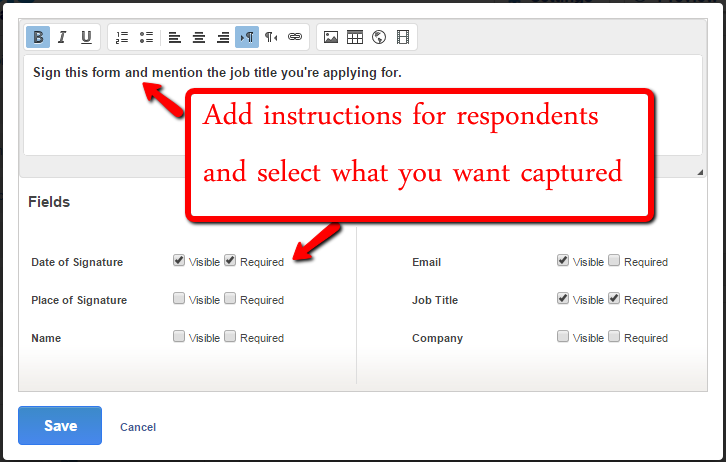This screenshot has height=462, width=726.
Task: Insert a hyperlink
Action: 295,37
